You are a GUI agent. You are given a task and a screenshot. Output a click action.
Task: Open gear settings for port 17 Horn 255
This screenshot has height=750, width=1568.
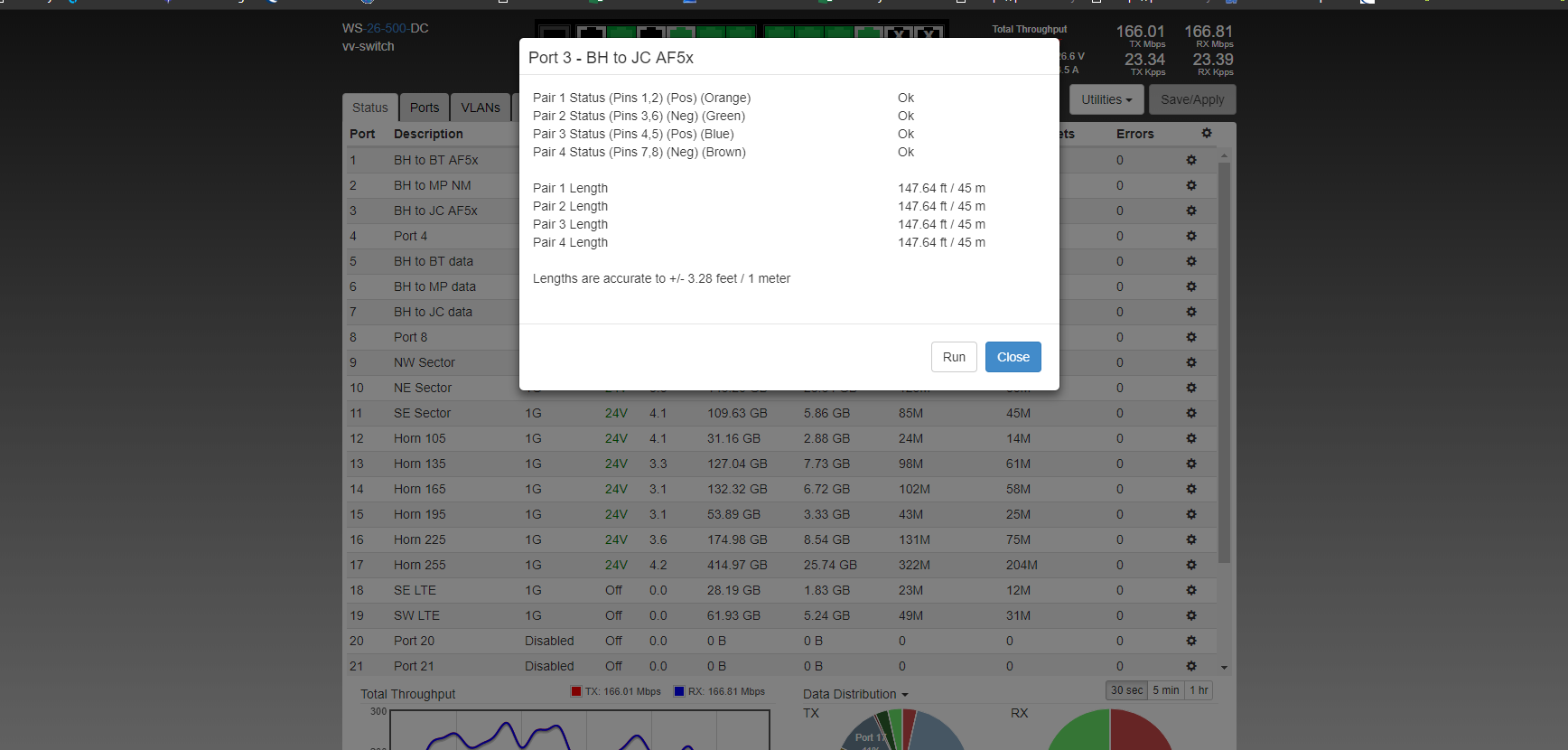1190,565
